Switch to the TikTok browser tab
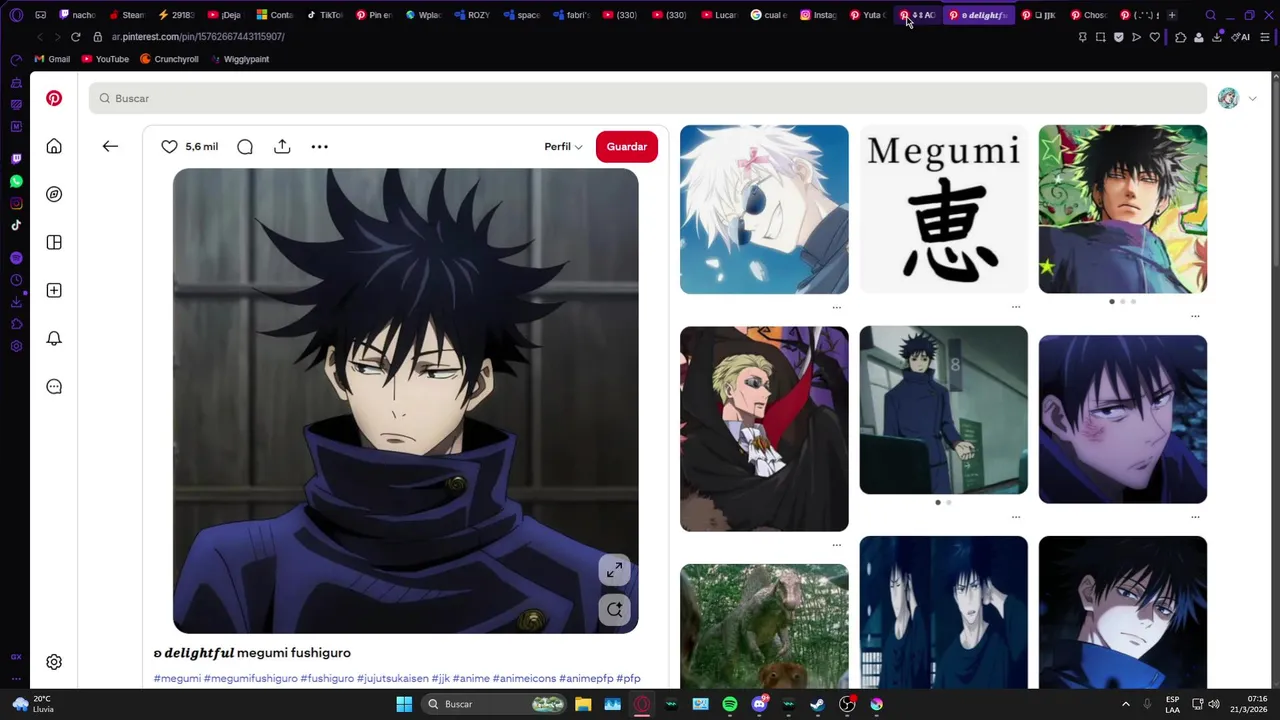1280x720 pixels. (x=324, y=15)
